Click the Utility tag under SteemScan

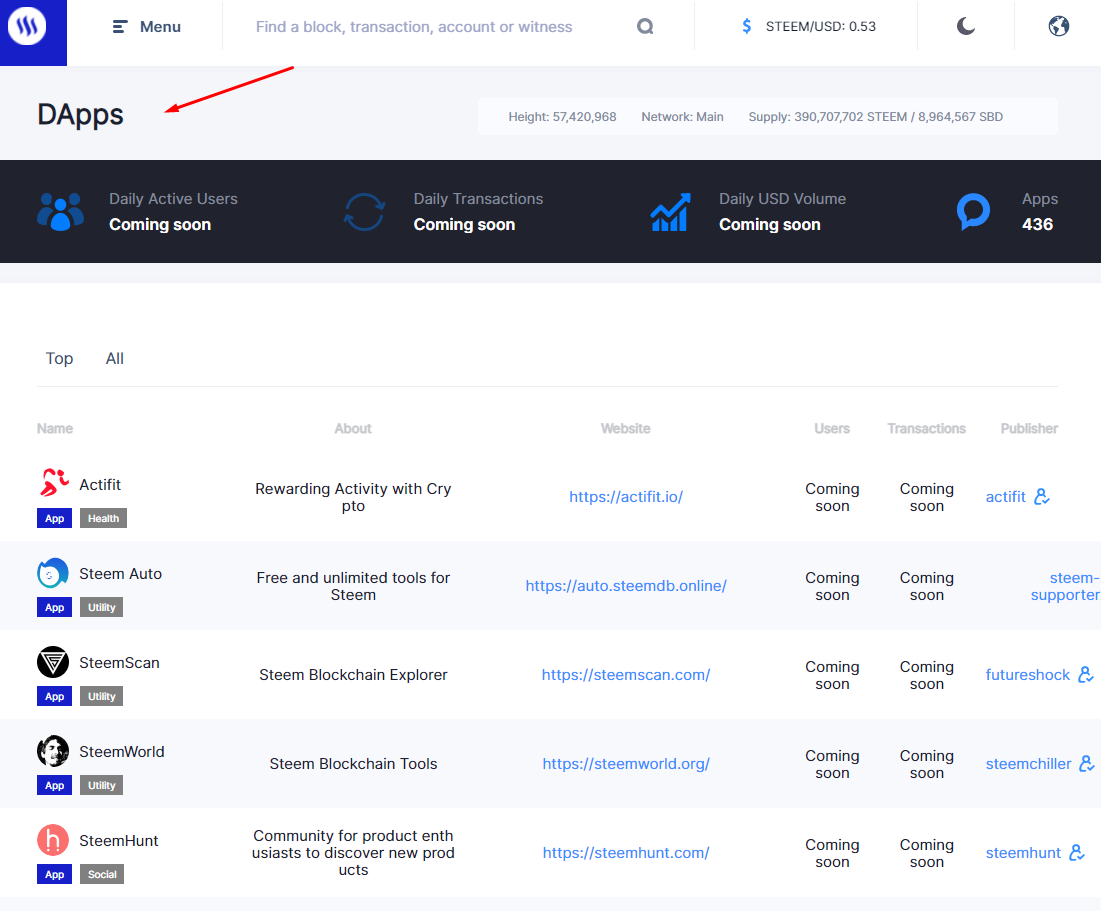pyautogui.click(x=102, y=697)
